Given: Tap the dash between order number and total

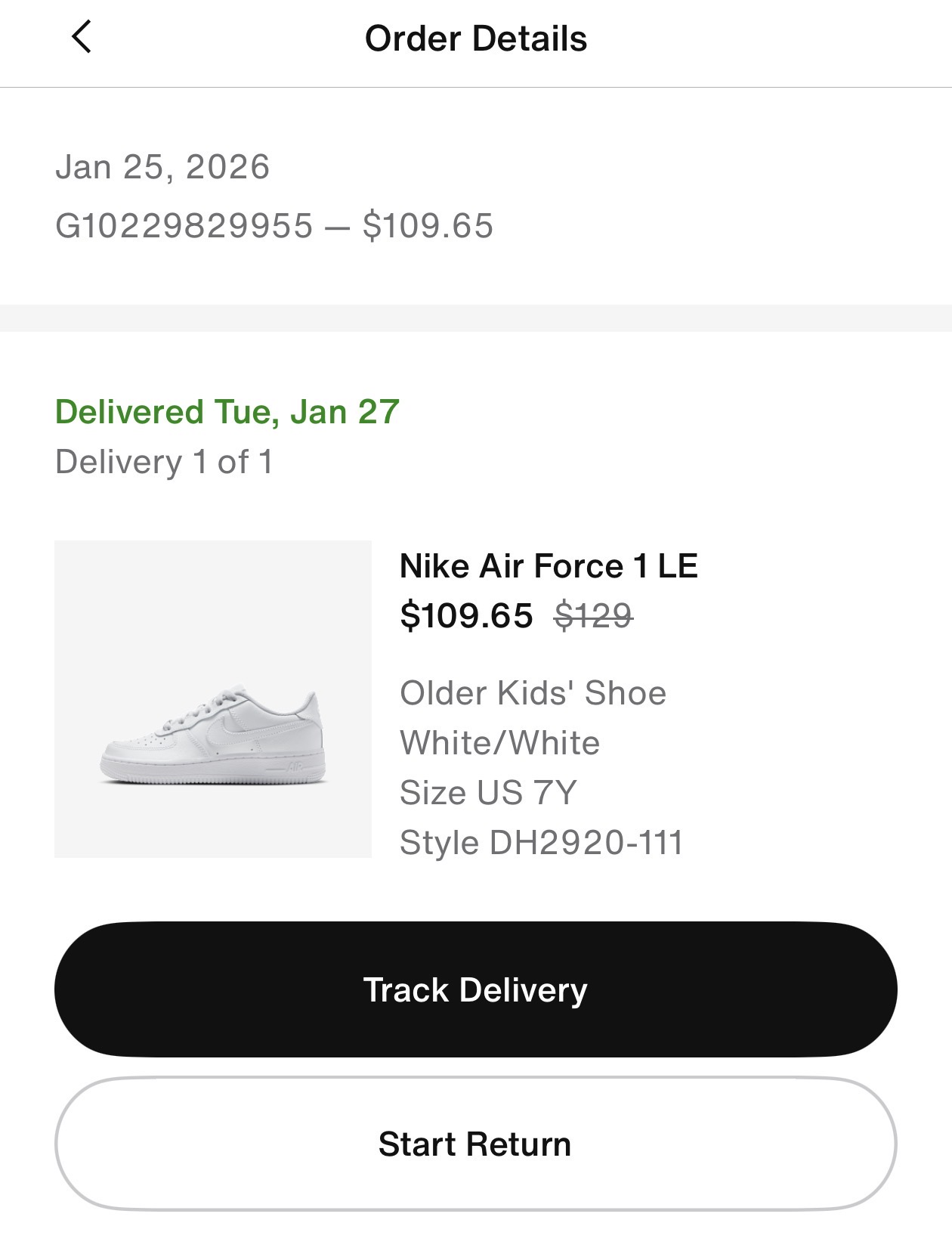Looking at the screenshot, I should 337,228.
